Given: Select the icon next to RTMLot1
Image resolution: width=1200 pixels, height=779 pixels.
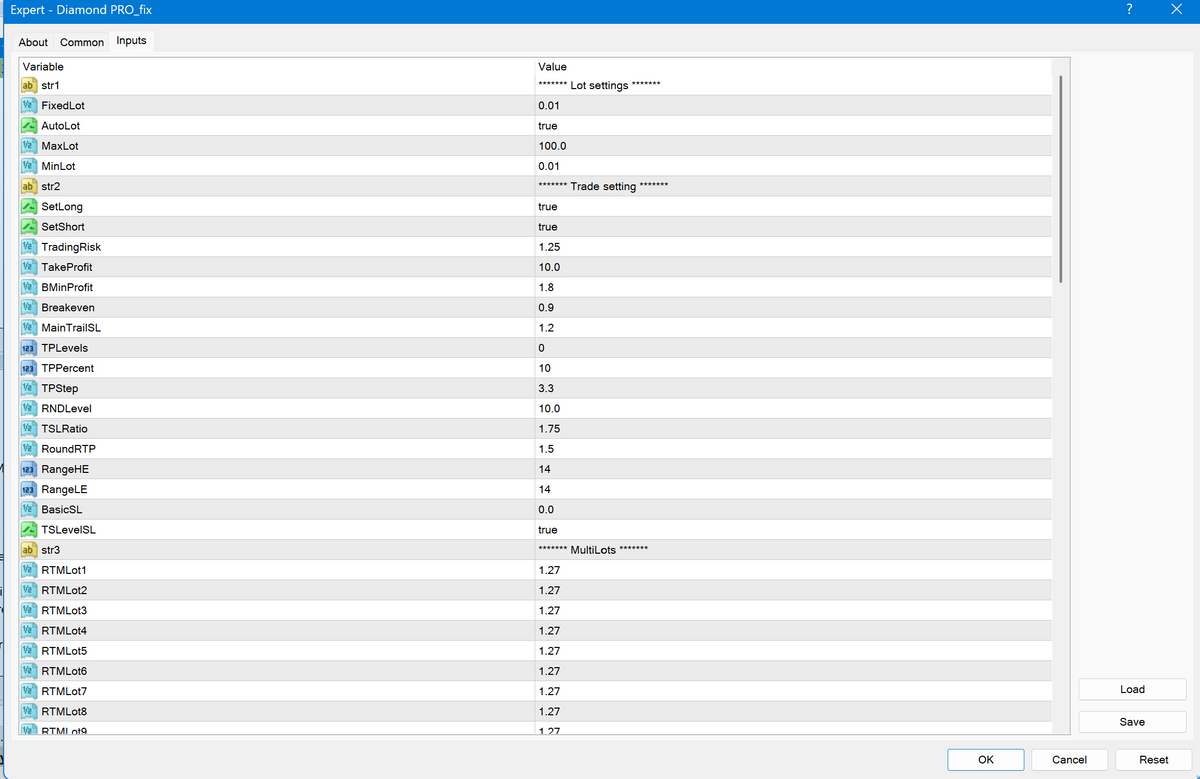Looking at the screenshot, I should pyautogui.click(x=29, y=570).
